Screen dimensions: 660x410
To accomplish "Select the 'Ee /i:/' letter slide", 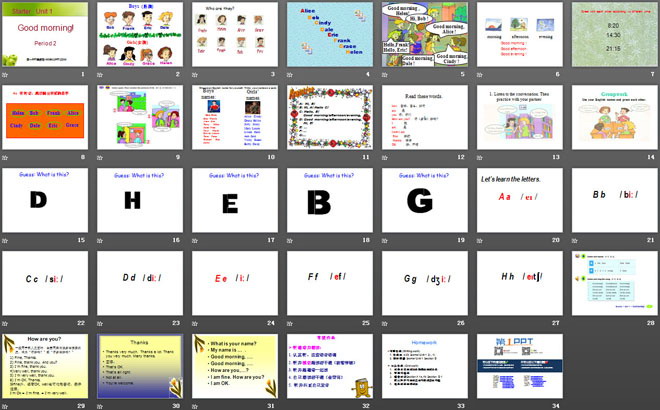I will (235, 283).
